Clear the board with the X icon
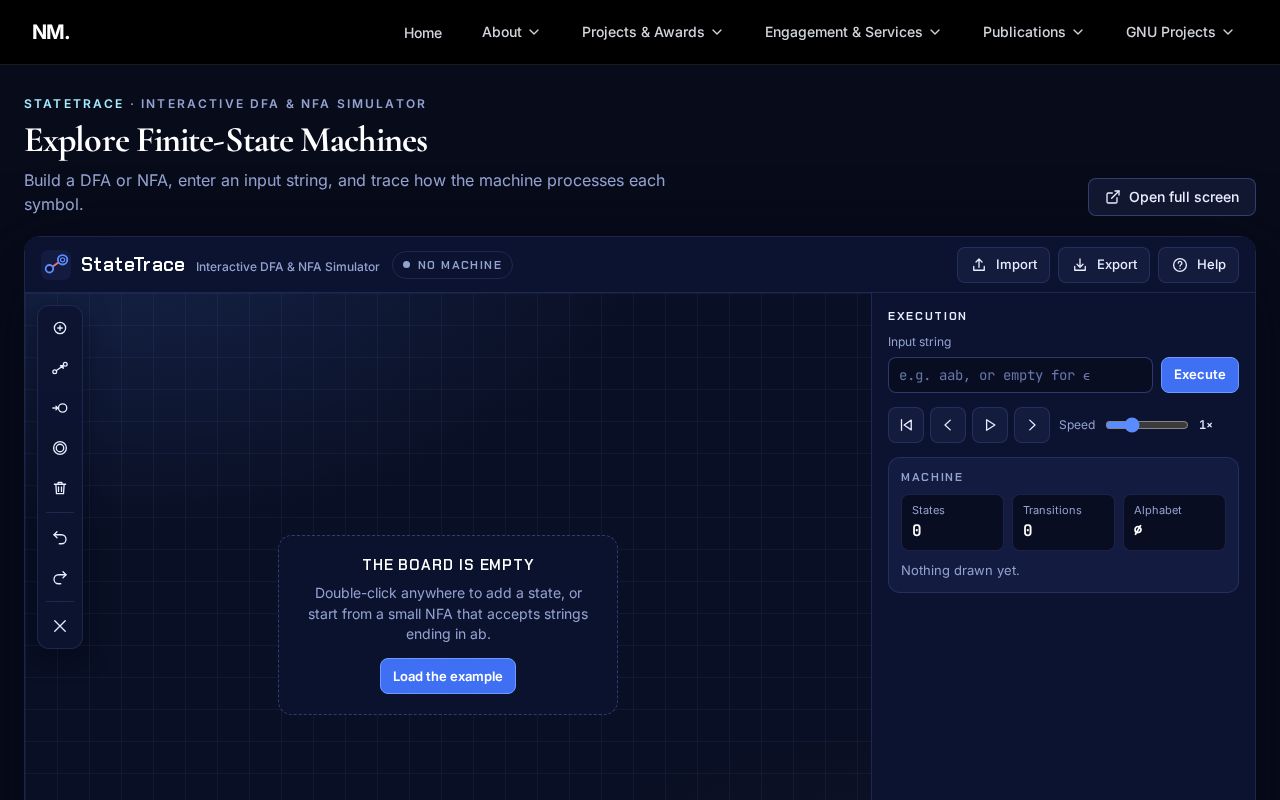This screenshot has width=1280, height=800. tap(60, 626)
